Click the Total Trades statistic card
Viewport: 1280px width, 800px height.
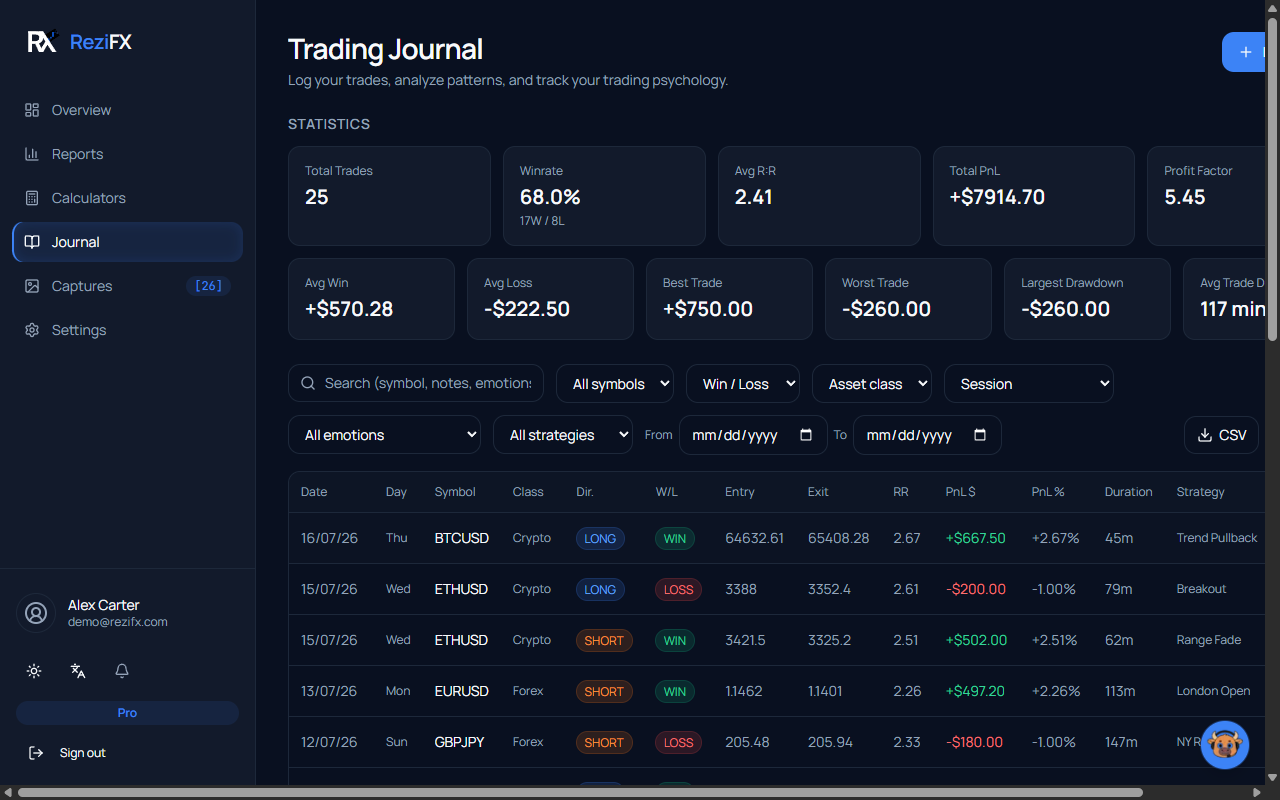[389, 196]
